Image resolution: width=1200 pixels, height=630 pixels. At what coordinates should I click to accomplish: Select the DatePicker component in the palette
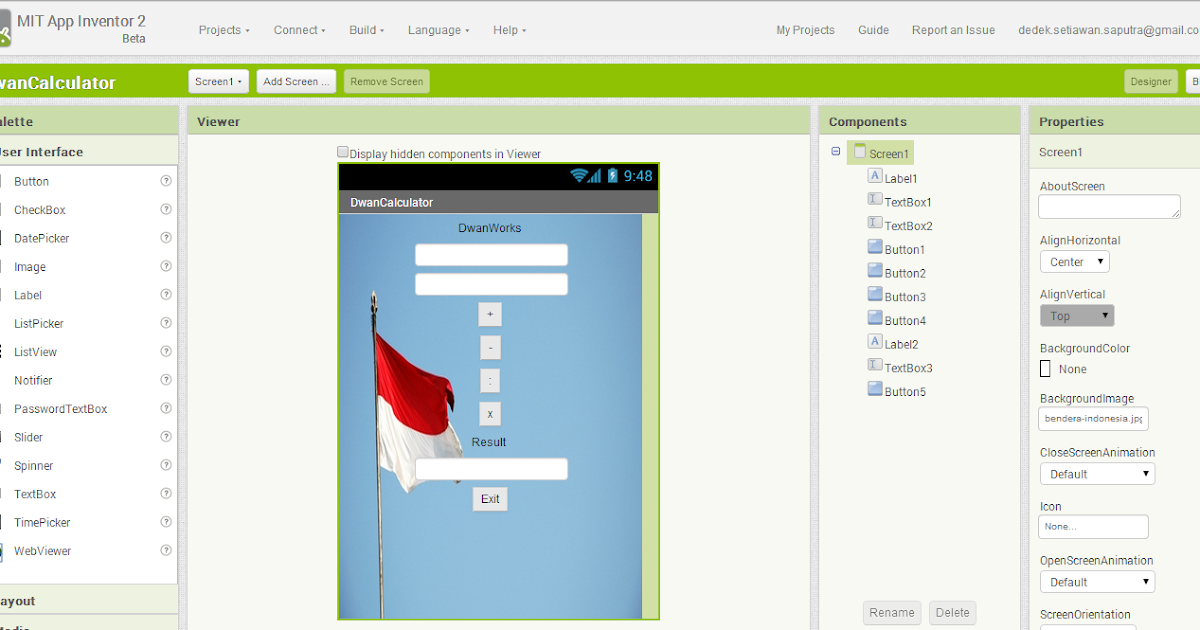coord(41,238)
